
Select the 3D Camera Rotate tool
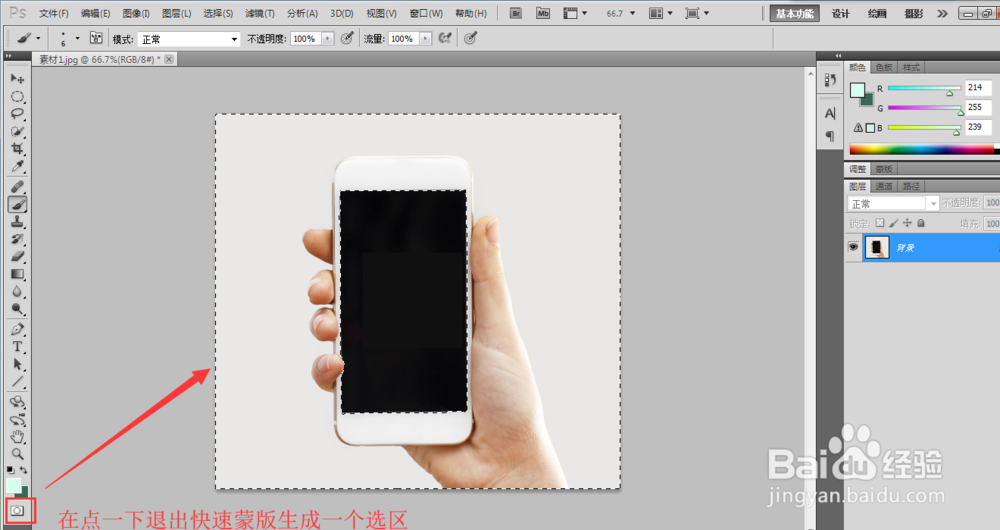[17, 420]
